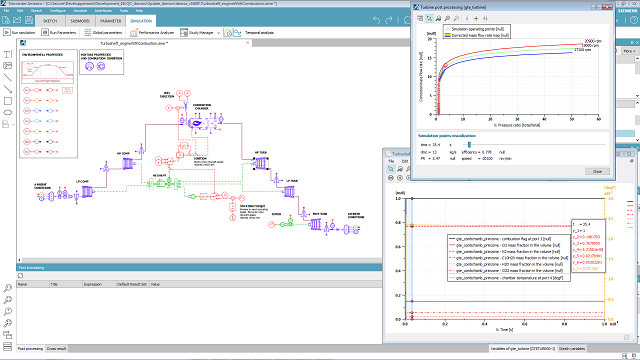Open the File menu in main window
This screenshot has width=640, height=360.
(6, 11)
